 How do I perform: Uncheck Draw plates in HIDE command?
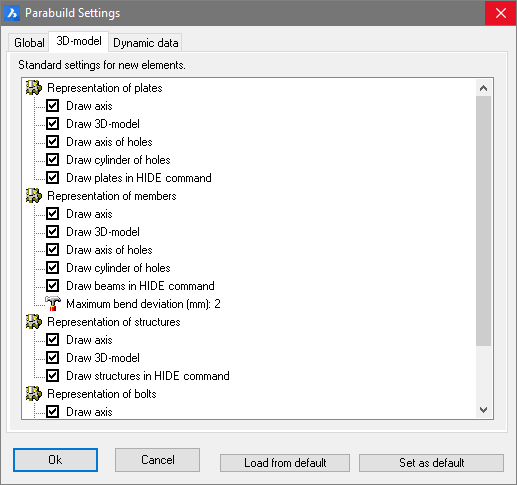click(x=53, y=178)
